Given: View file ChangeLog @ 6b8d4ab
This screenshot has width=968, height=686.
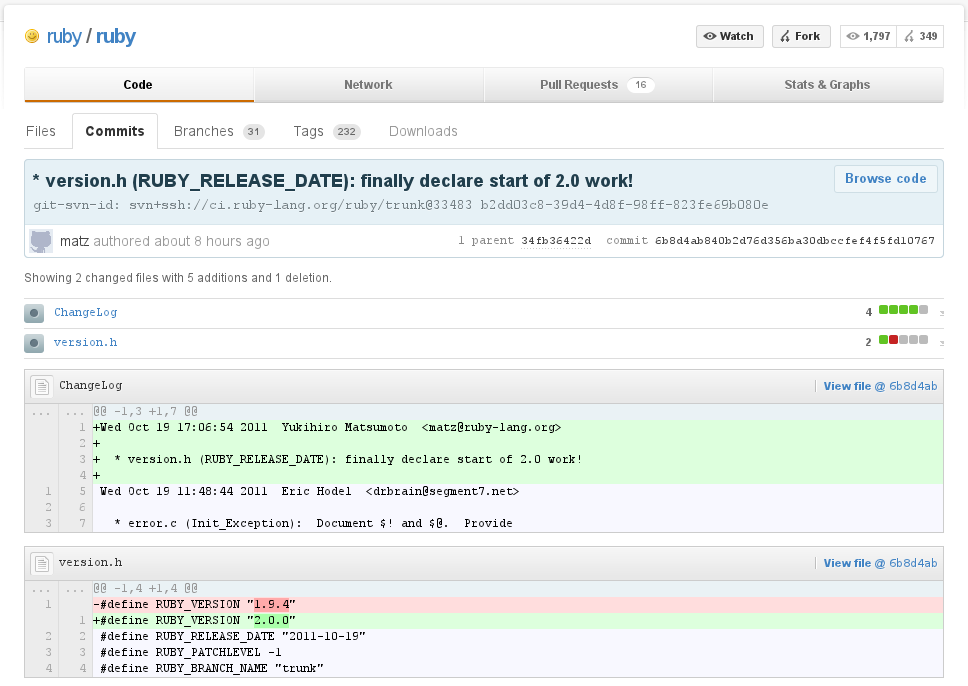Looking at the screenshot, I should (x=880, y=386).
